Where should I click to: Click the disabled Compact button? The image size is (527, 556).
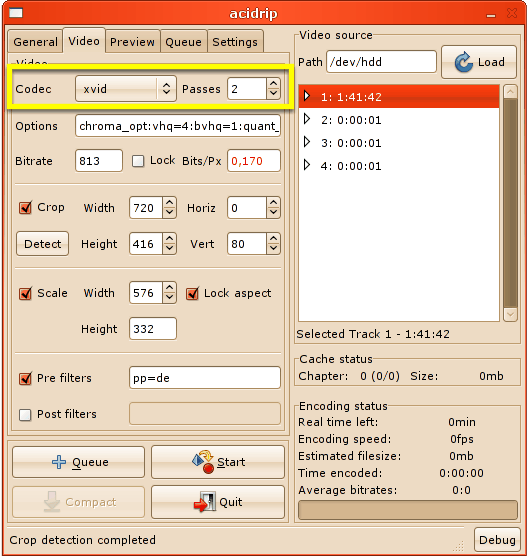tap(79, 502)
